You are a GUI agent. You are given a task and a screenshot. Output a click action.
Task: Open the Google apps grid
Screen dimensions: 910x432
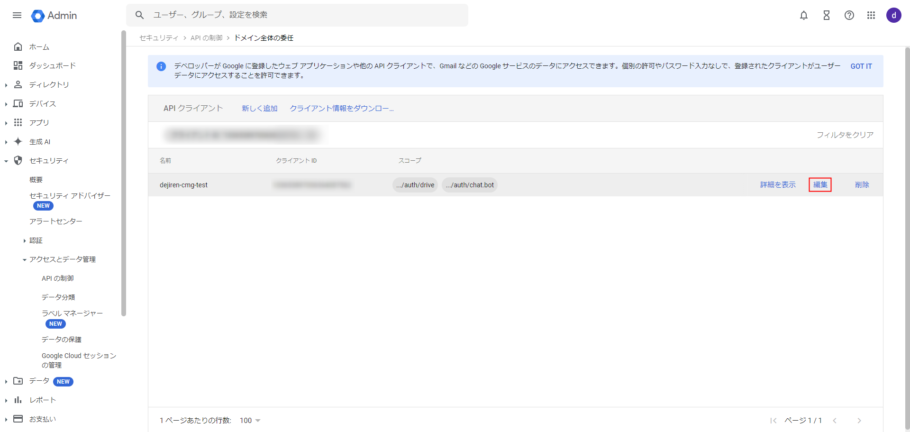pos(871,15)
